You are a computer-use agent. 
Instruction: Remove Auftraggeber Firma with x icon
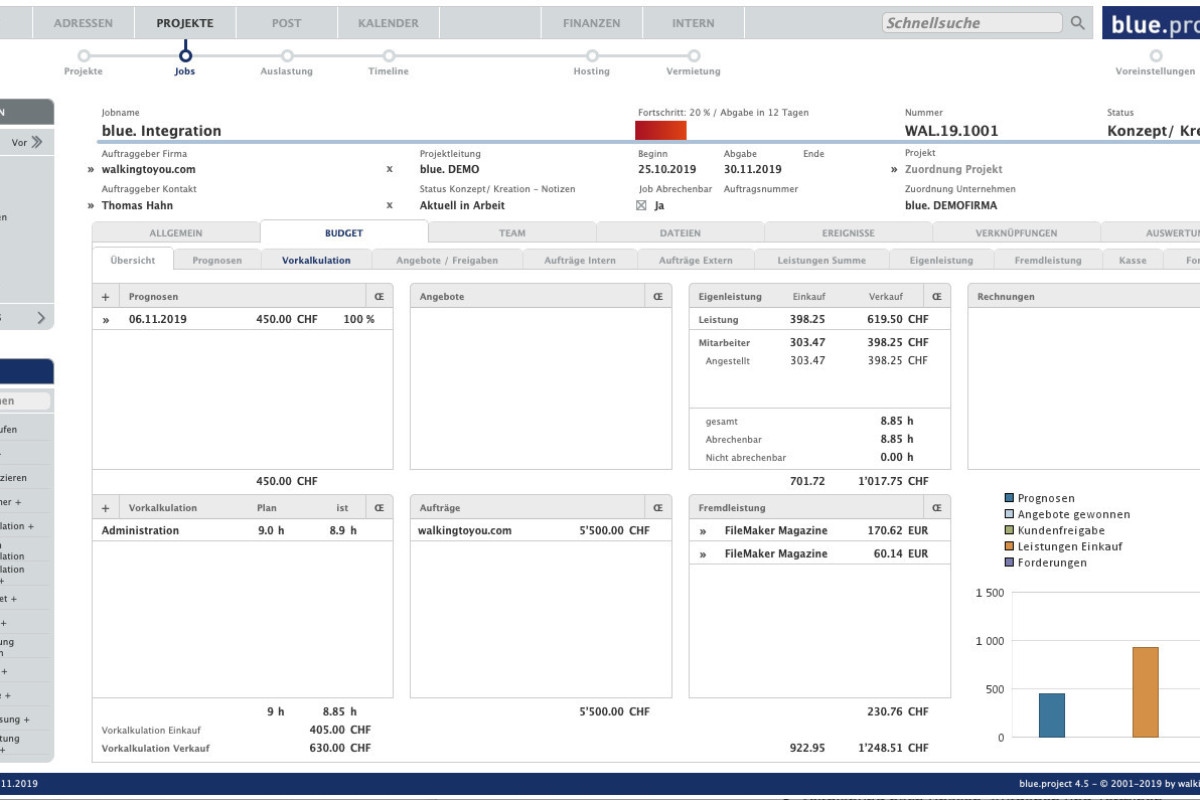[x=390, y=170]
